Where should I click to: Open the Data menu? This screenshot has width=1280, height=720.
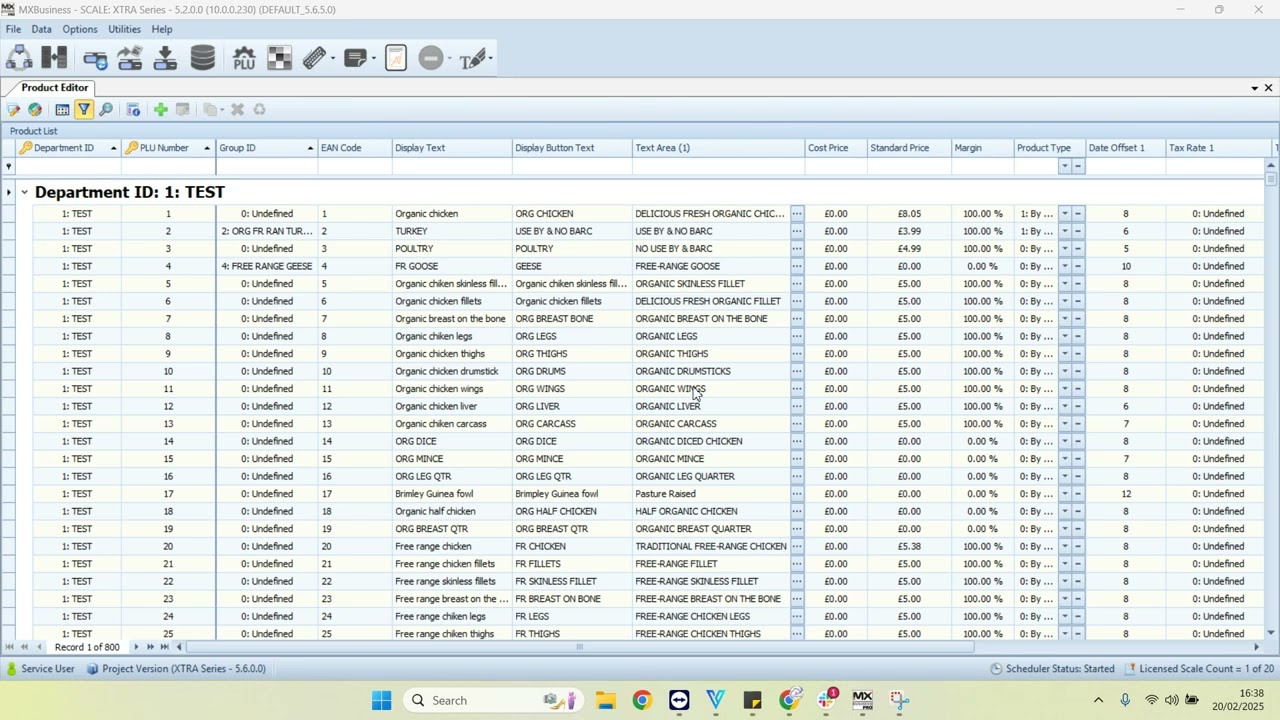click(x=41, y=29)
